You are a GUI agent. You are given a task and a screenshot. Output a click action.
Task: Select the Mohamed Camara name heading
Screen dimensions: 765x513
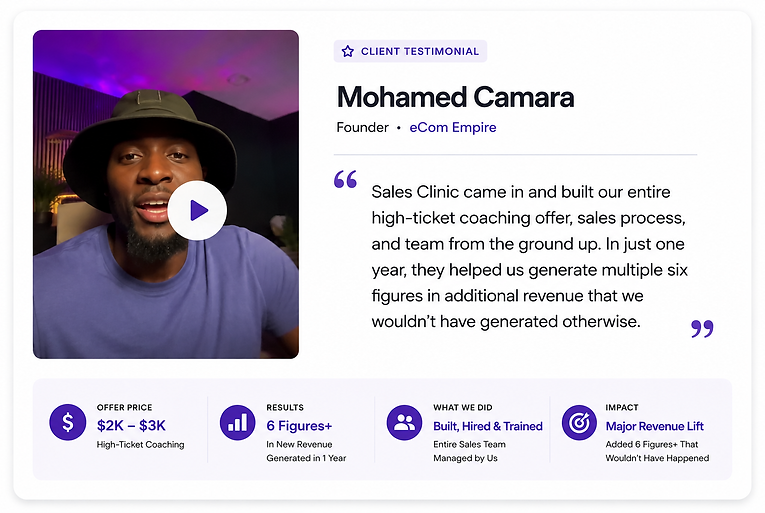455,97
